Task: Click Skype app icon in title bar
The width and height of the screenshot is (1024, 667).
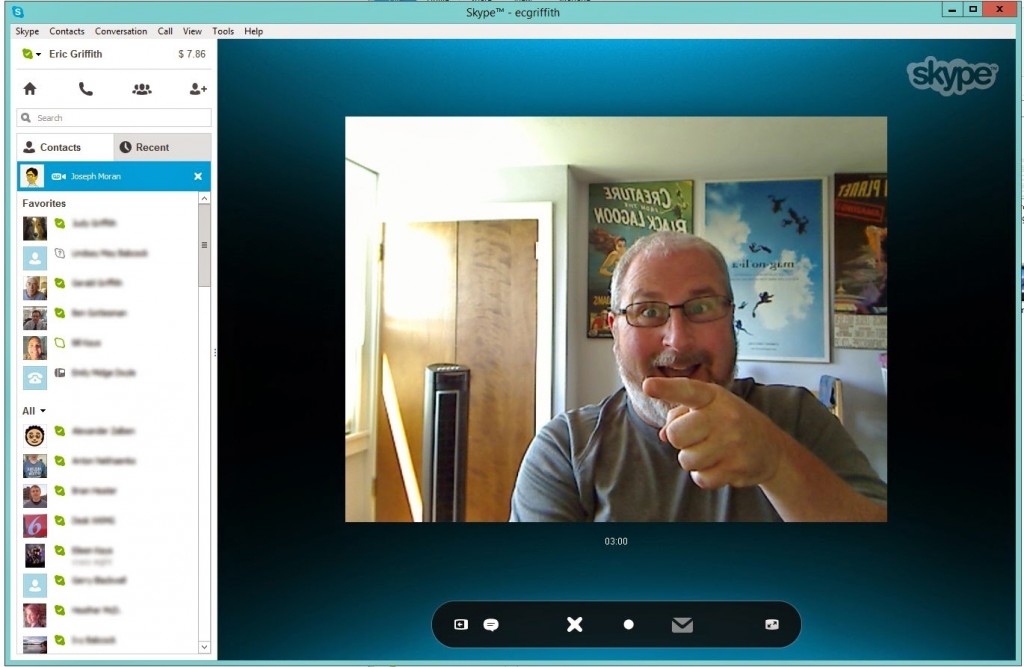Action: 18,12
